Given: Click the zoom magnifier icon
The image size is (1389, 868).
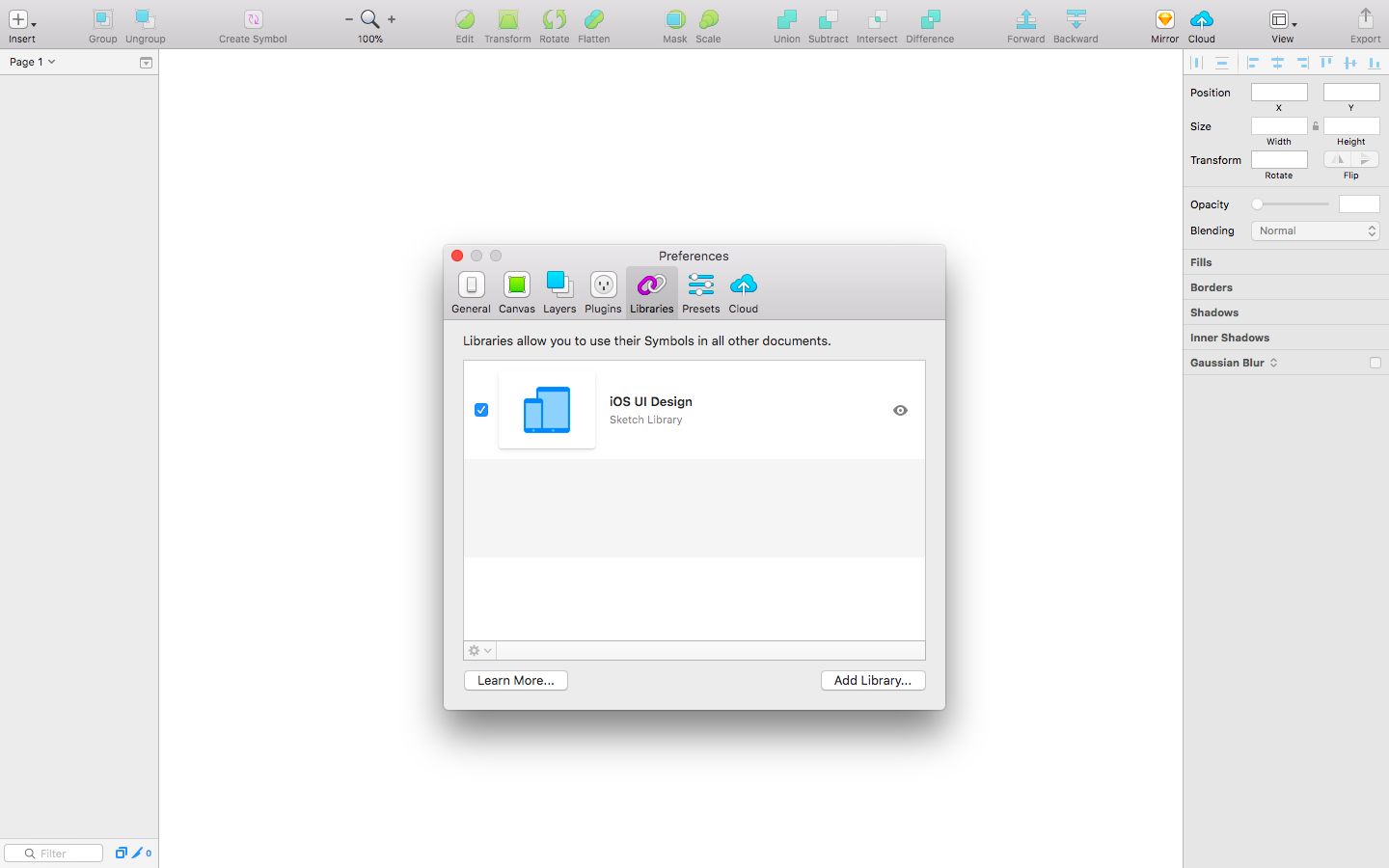Looking at the screenshot, I should click(x=369, y=19).
